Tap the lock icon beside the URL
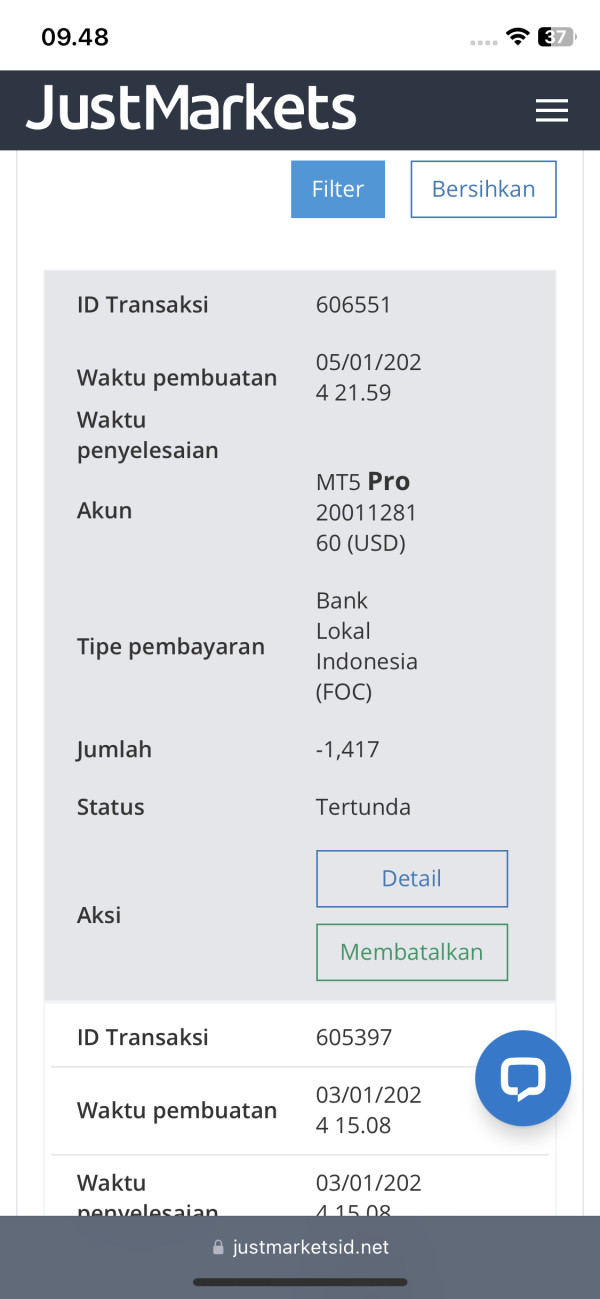 (218, 1248)
